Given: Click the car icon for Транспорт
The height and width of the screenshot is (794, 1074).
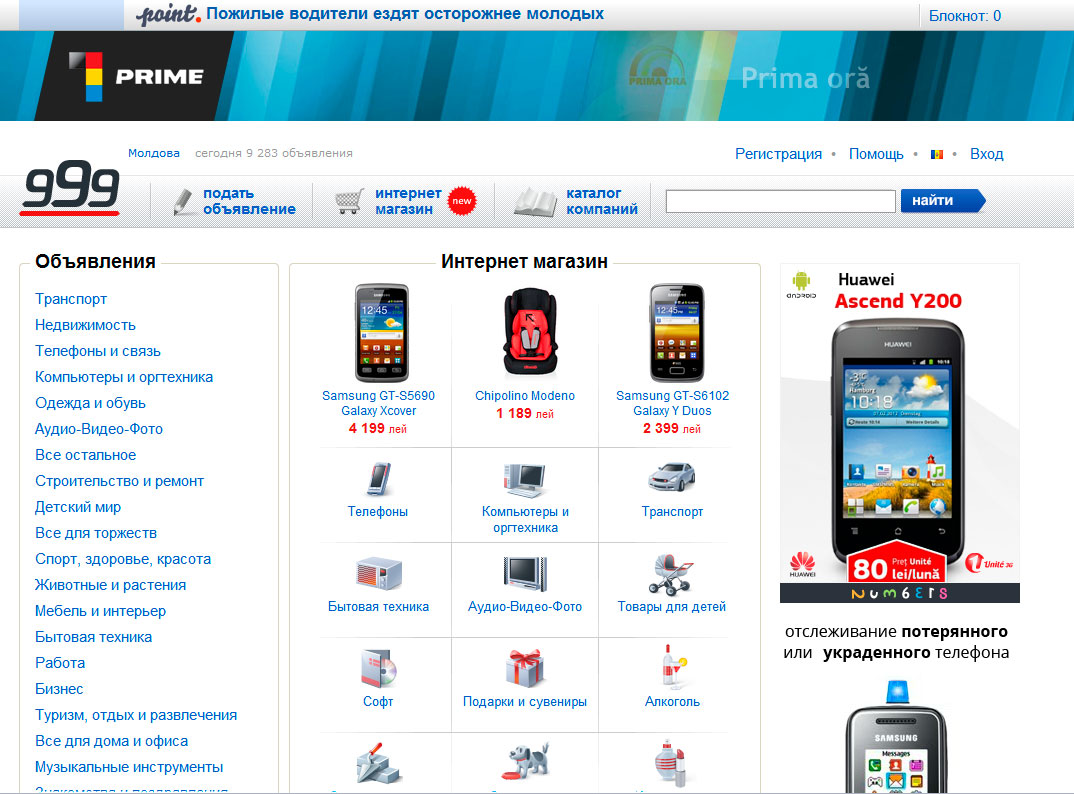Looking at the screenshot, I should pos(672,477).
